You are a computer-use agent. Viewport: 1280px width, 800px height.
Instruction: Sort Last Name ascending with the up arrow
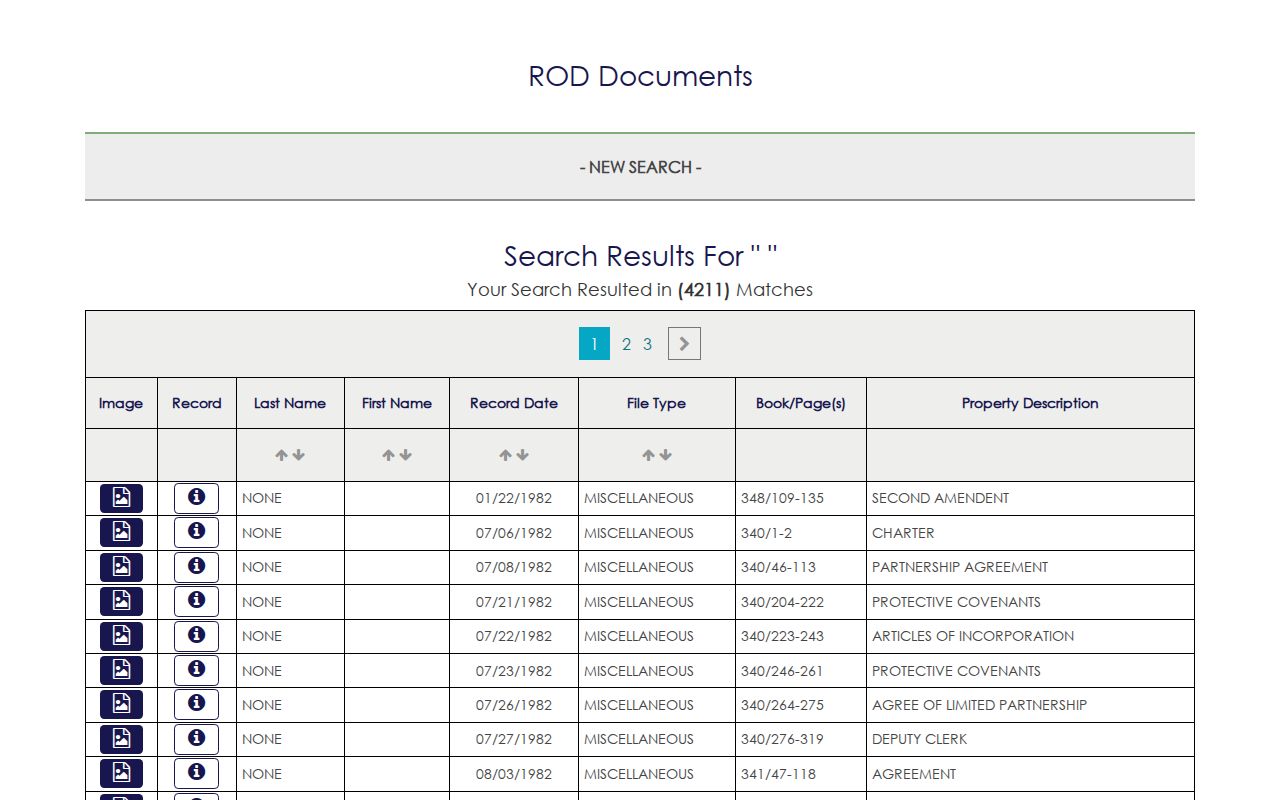point(282,455)
